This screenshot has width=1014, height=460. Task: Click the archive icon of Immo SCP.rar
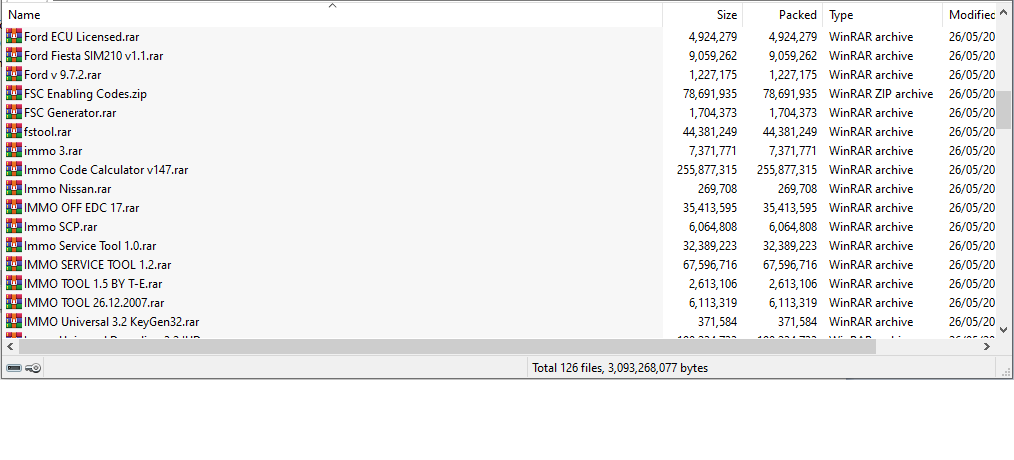pyautogui.click(x=14, y=226)
